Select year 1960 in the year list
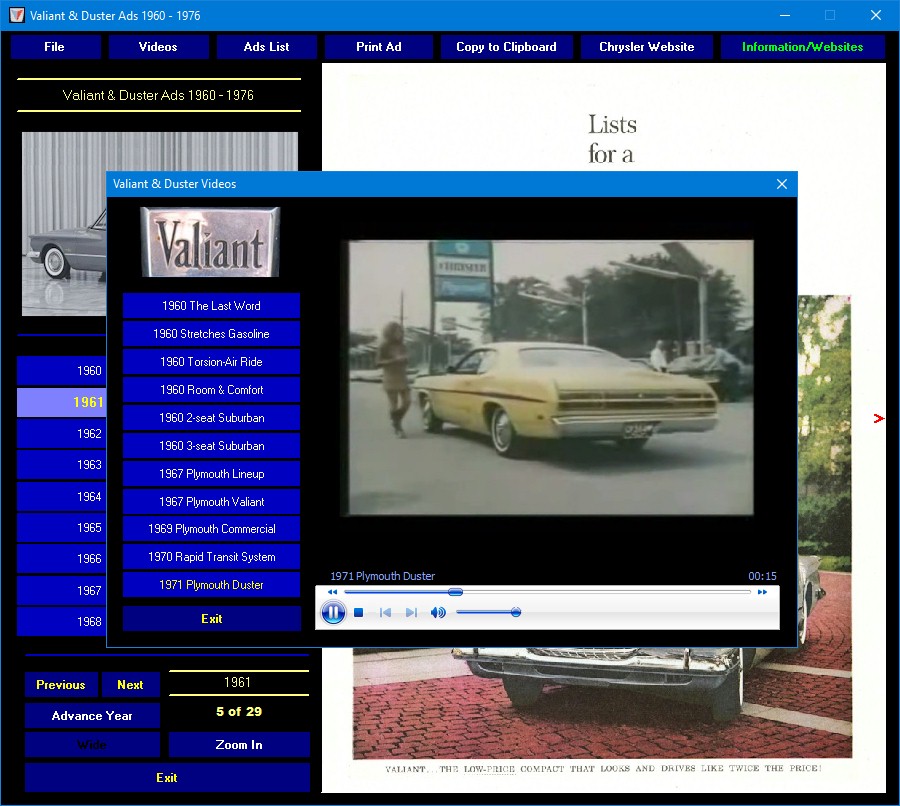Screen dimensions: 900x806 (x=62, y=371)
